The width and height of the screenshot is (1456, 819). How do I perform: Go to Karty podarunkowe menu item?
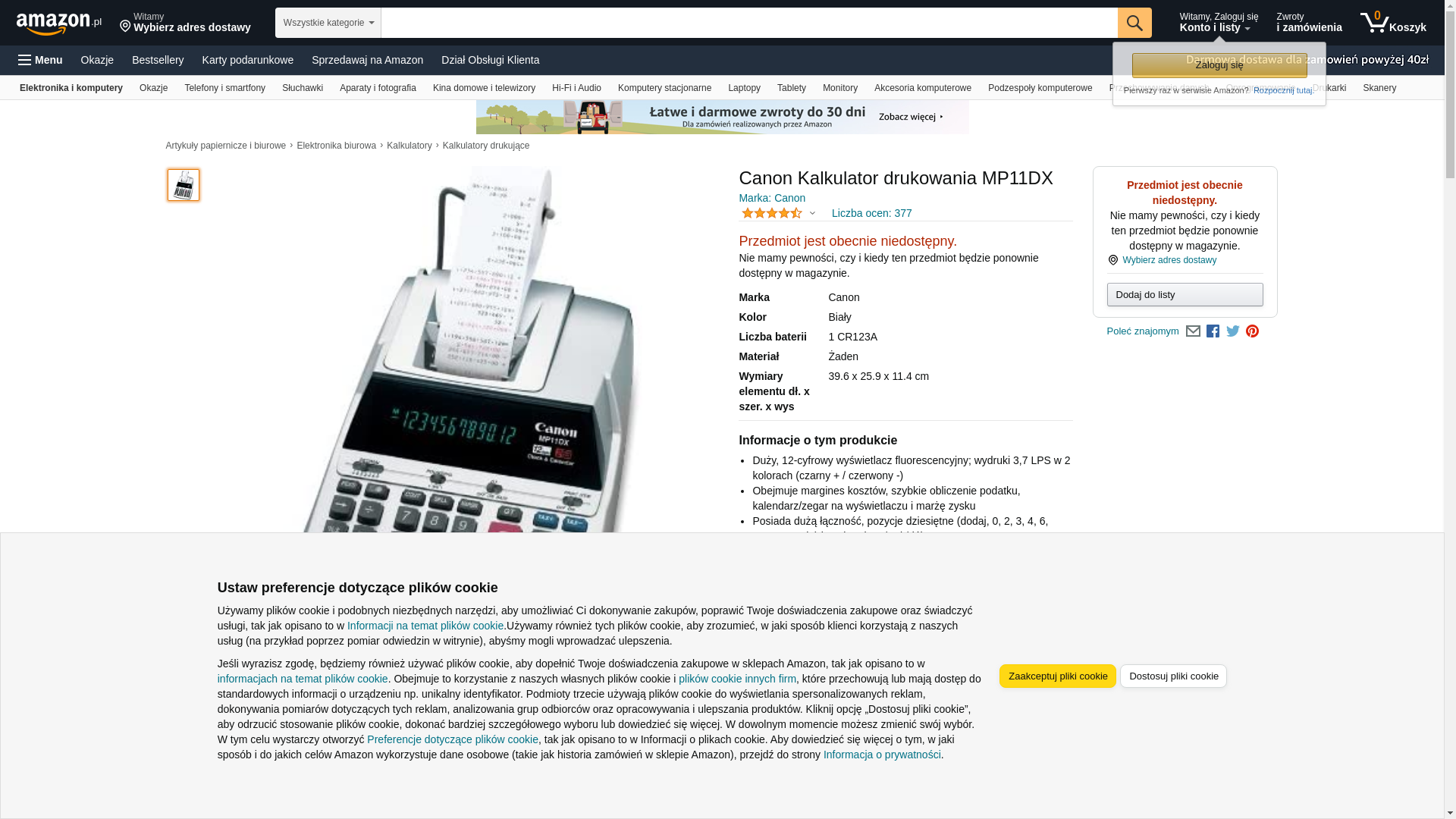pyautogui.click(x=247, y=60)
